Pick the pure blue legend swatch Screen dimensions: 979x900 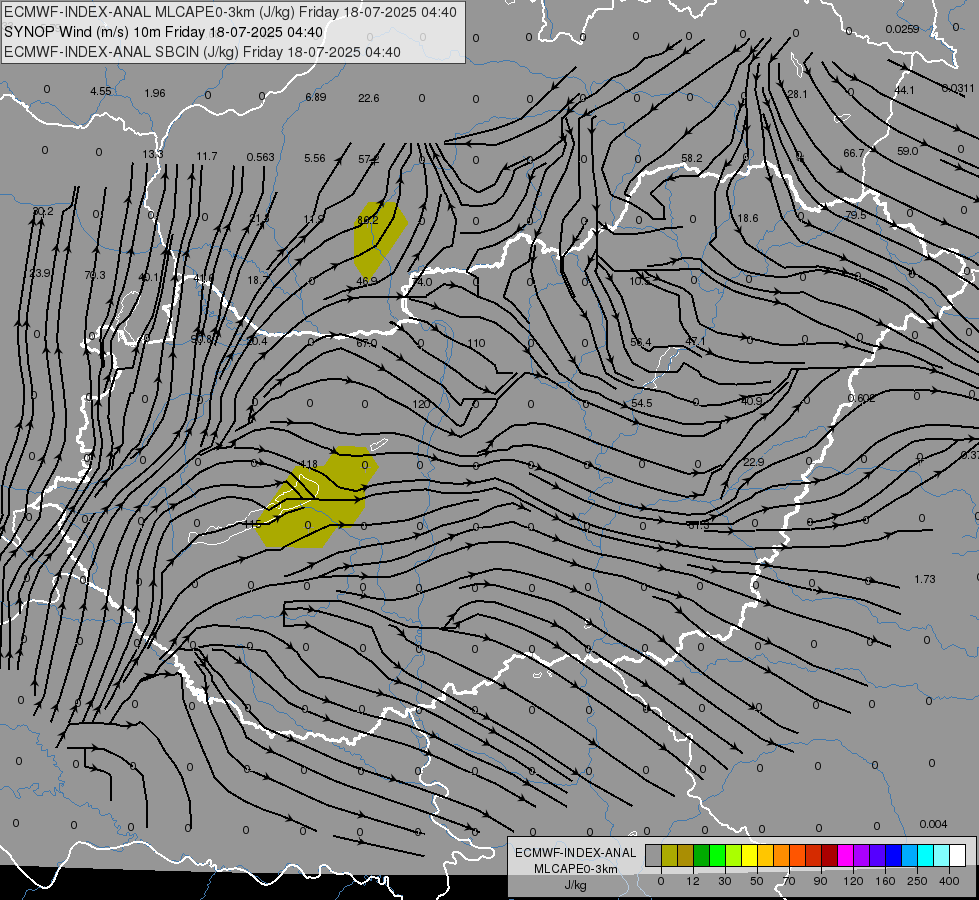pos(893,856)
